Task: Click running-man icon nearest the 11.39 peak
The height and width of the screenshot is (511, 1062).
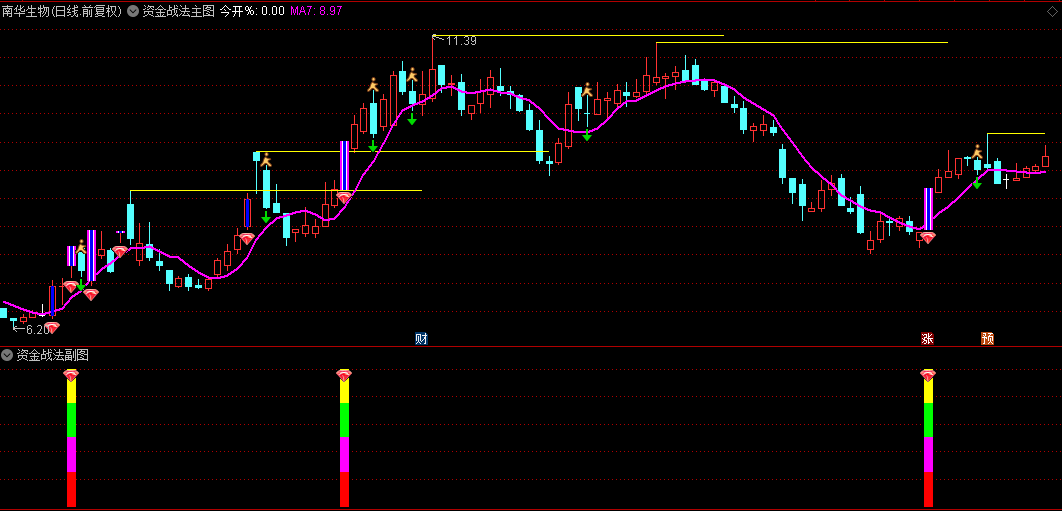Action: [412, 75]
